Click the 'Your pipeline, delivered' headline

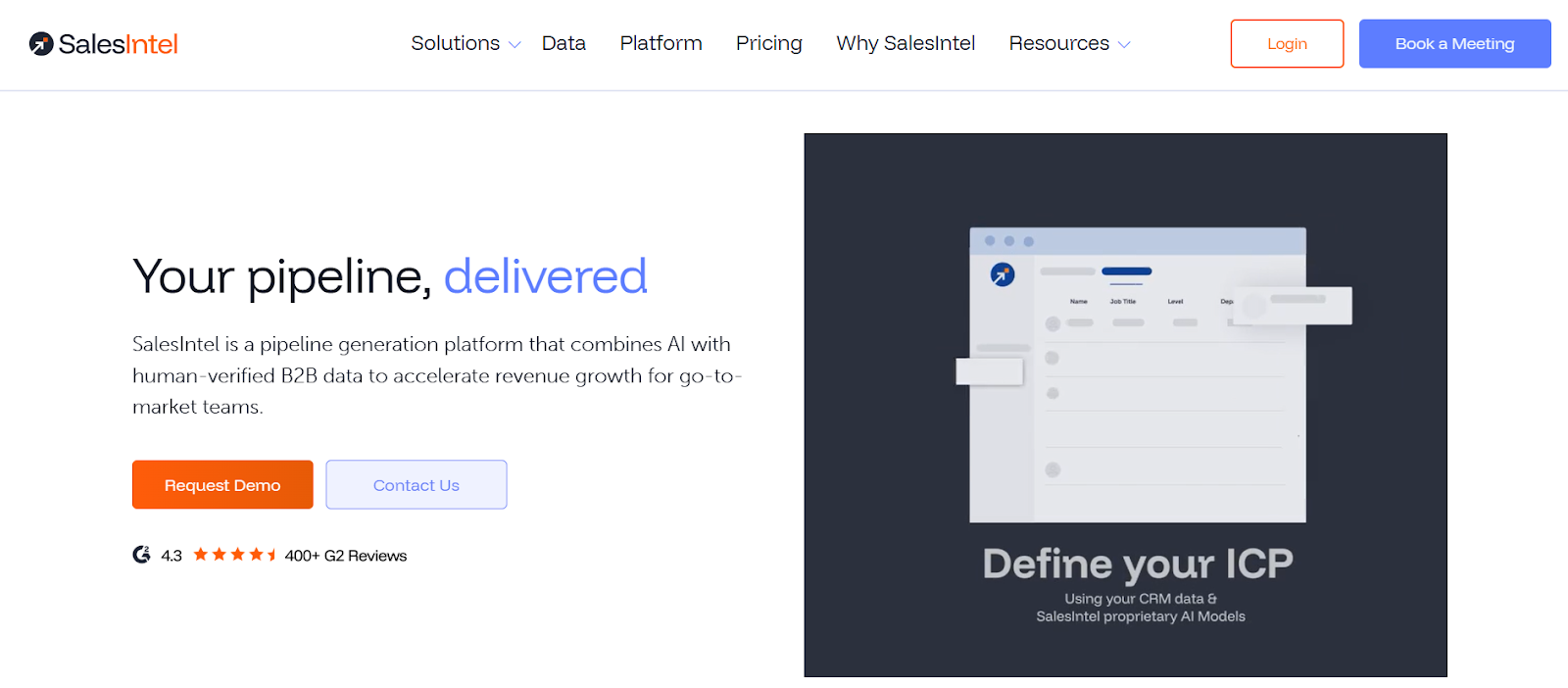(390, 276)
